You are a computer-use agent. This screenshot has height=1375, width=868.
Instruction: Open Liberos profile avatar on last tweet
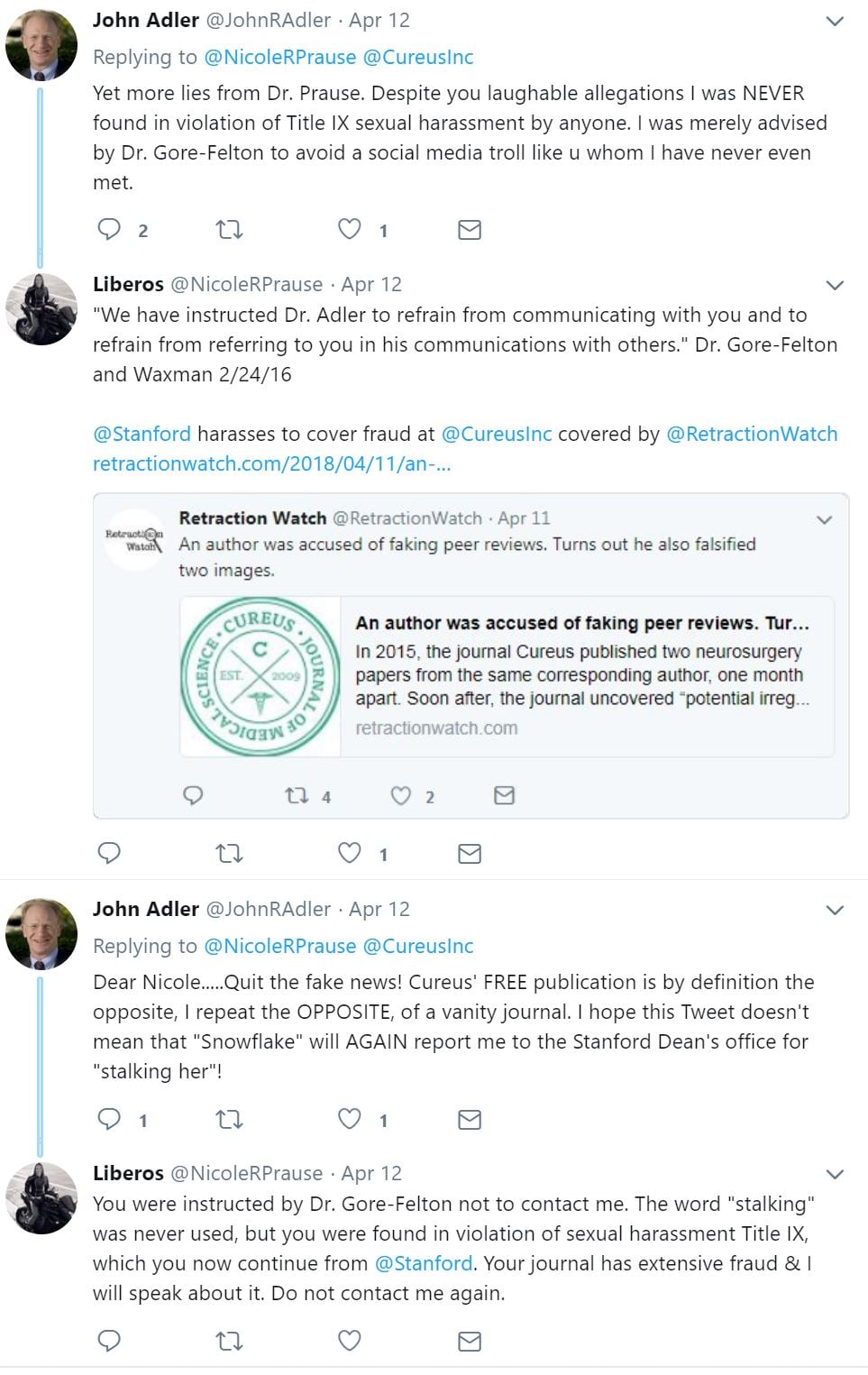(x=41, y=1197)
